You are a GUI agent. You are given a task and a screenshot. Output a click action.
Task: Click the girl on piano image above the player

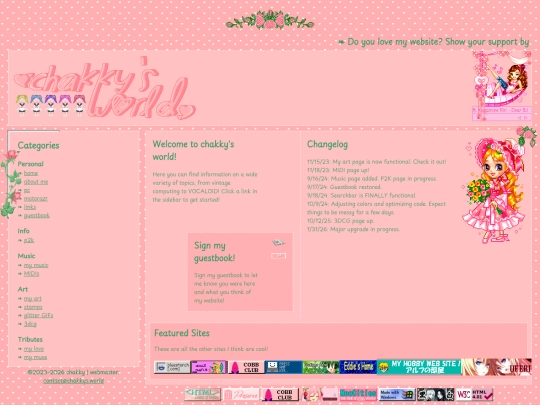click(x=502, y=79)
